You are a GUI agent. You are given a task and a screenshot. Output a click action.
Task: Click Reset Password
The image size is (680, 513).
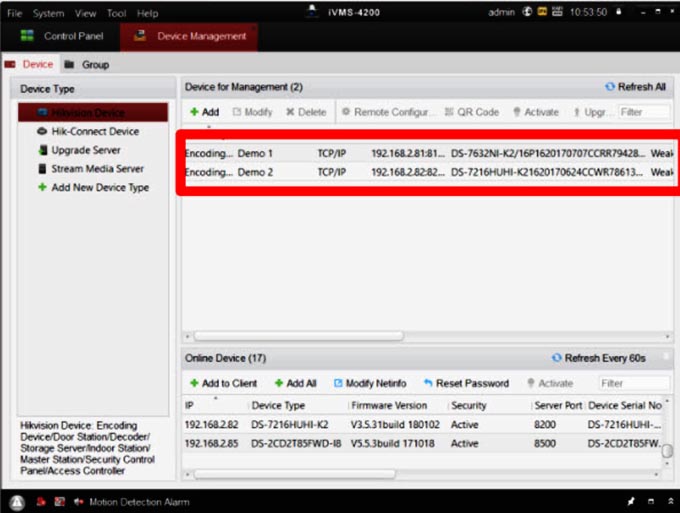tap(466, 383)
